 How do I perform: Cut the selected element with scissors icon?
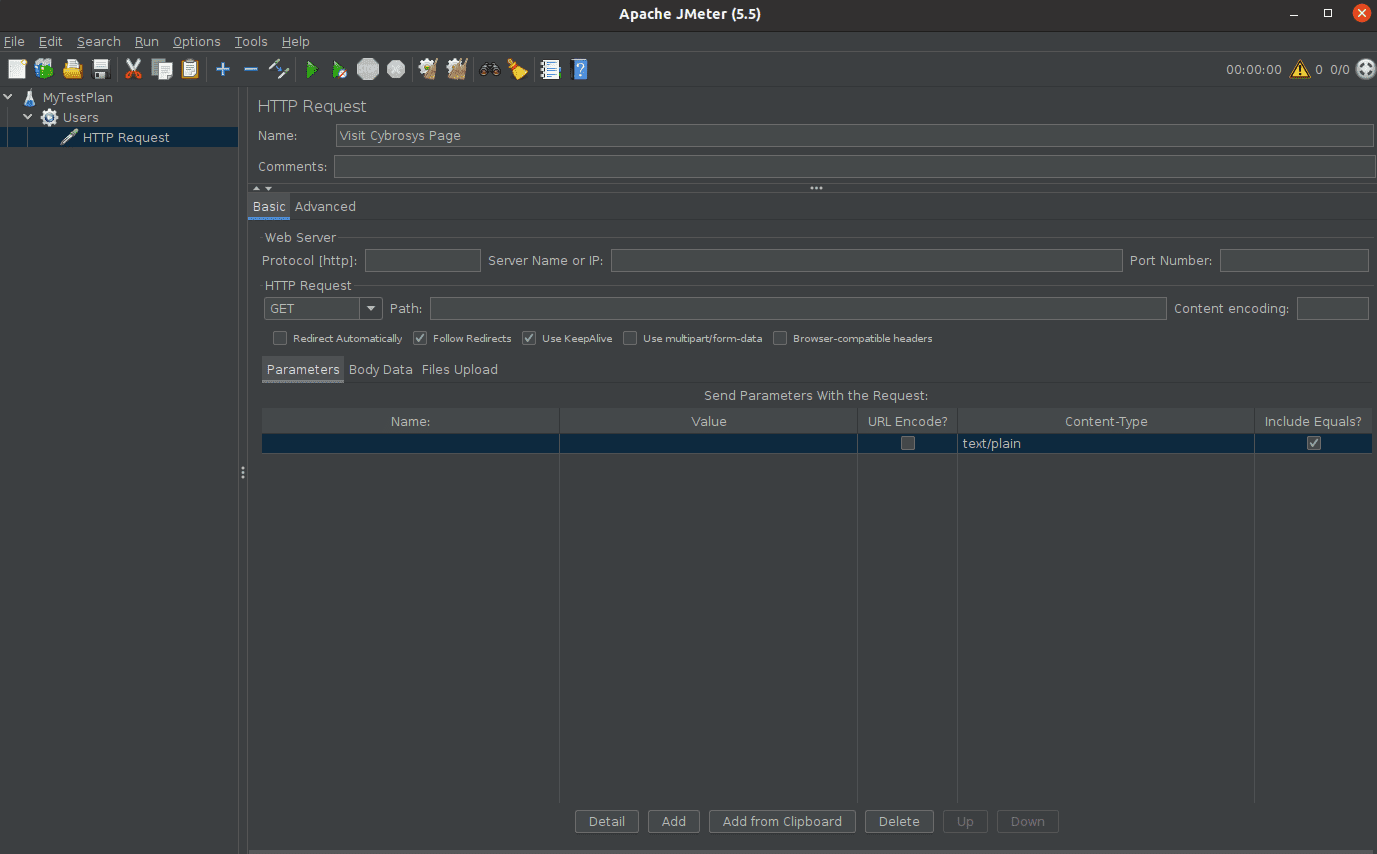click(x=133, y=69)
